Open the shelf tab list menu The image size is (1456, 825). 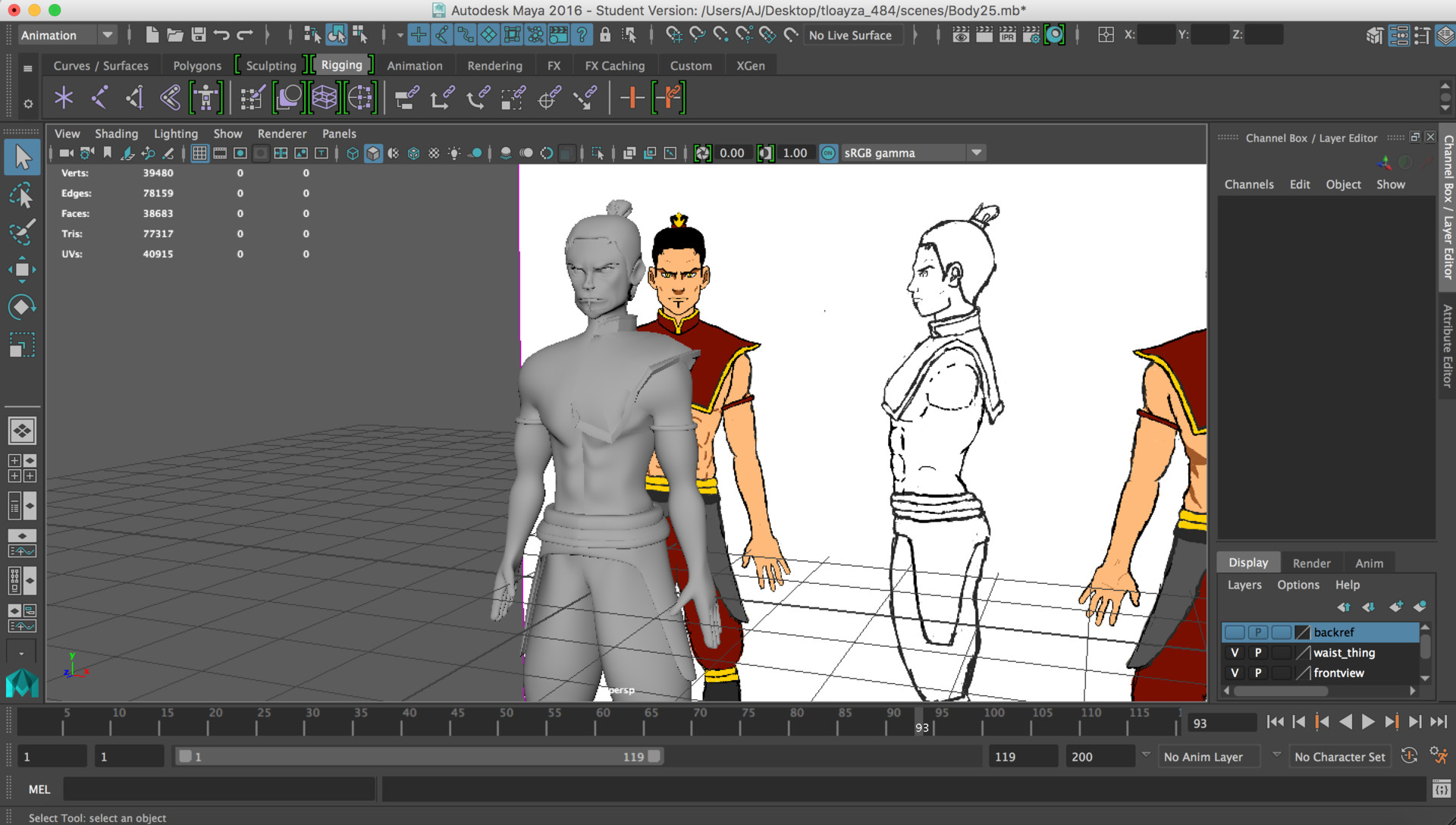pyautogui.click(x=28, y=68)
